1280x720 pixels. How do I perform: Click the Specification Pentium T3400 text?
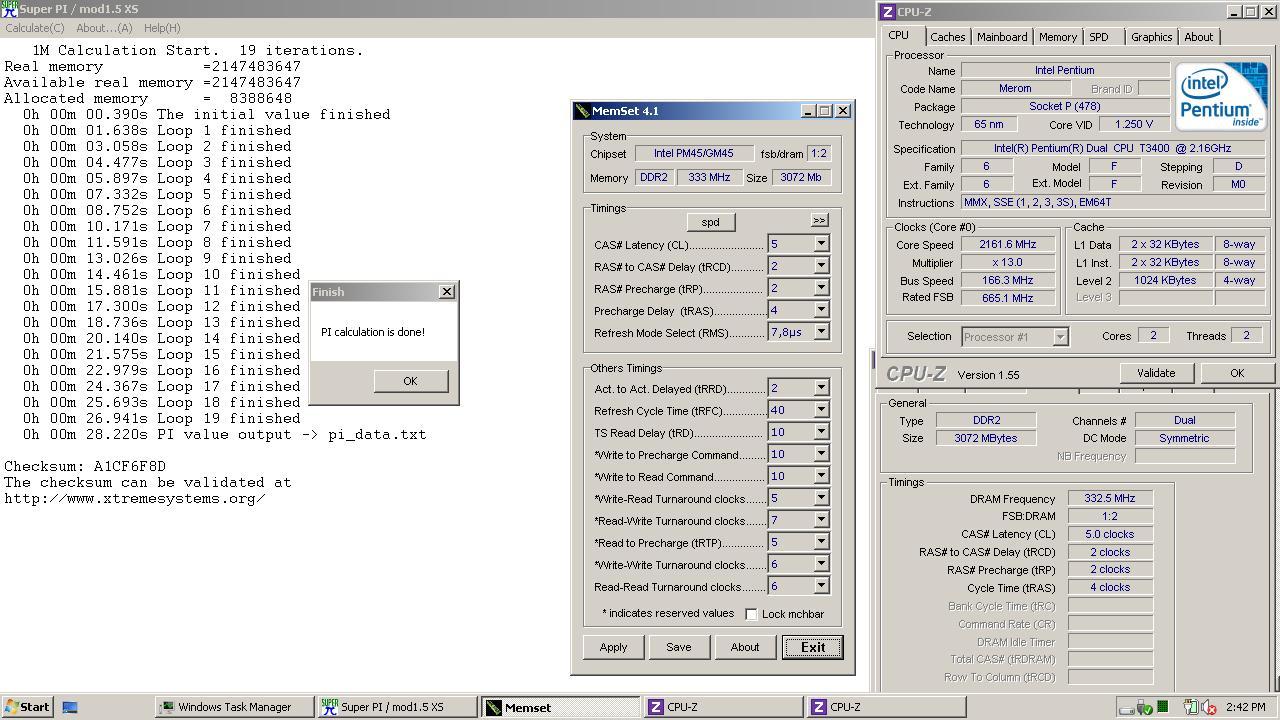pos(1113,148)
